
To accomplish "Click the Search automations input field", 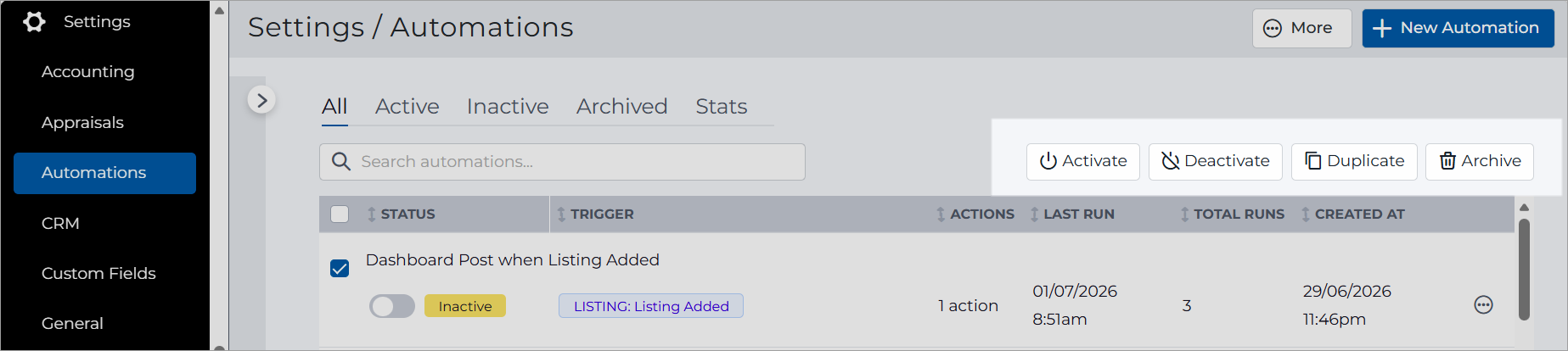I will [x=562, y=162].
